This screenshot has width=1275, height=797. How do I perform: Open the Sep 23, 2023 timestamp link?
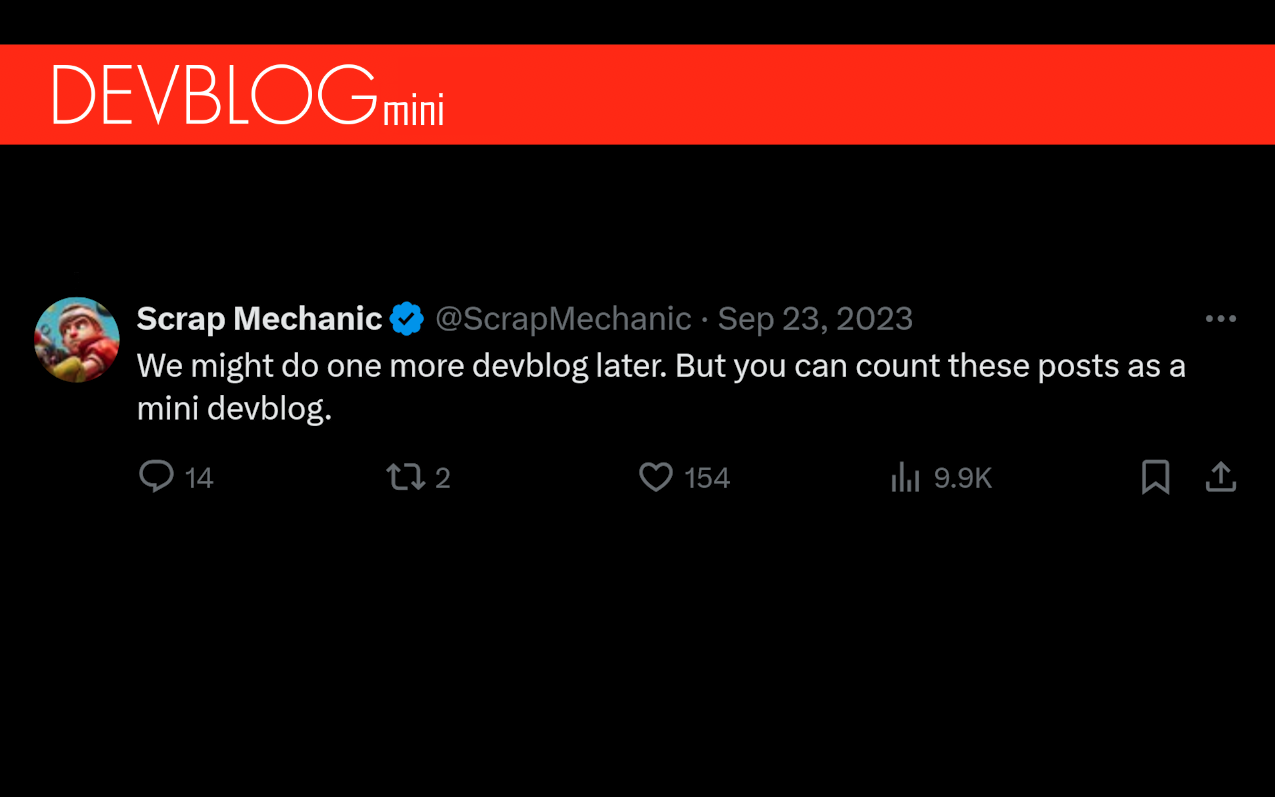pyautogui.click(x=815, y=319)
